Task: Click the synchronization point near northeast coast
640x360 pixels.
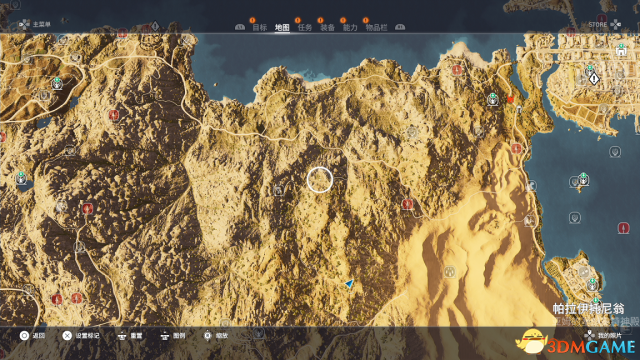Action: [x=493, y=99]
